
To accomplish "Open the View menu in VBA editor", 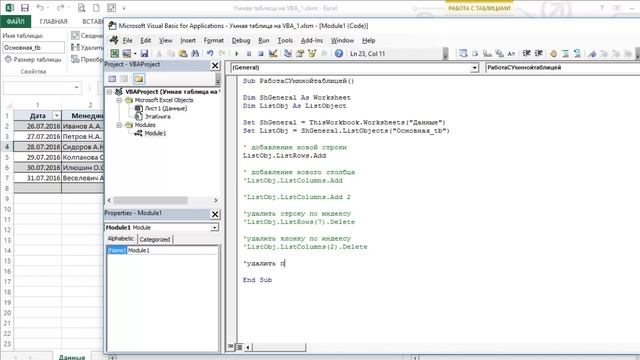I will (165, 40).
